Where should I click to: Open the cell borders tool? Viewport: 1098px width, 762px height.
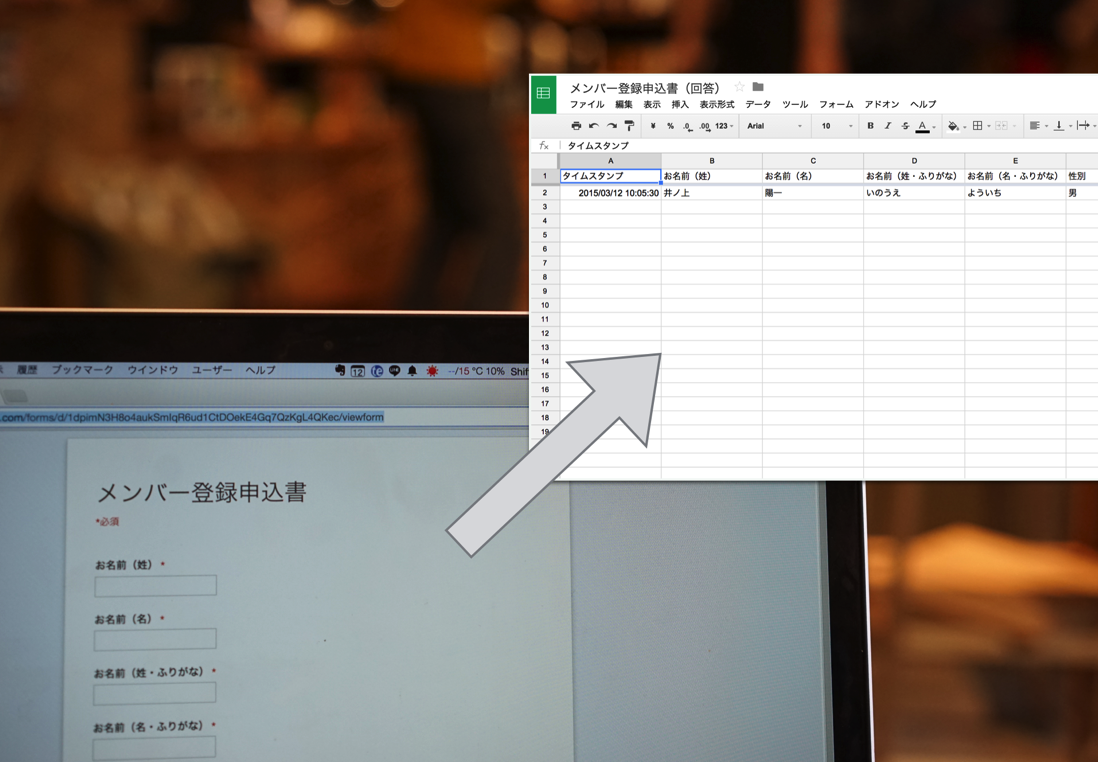click(x=980, y=126)
